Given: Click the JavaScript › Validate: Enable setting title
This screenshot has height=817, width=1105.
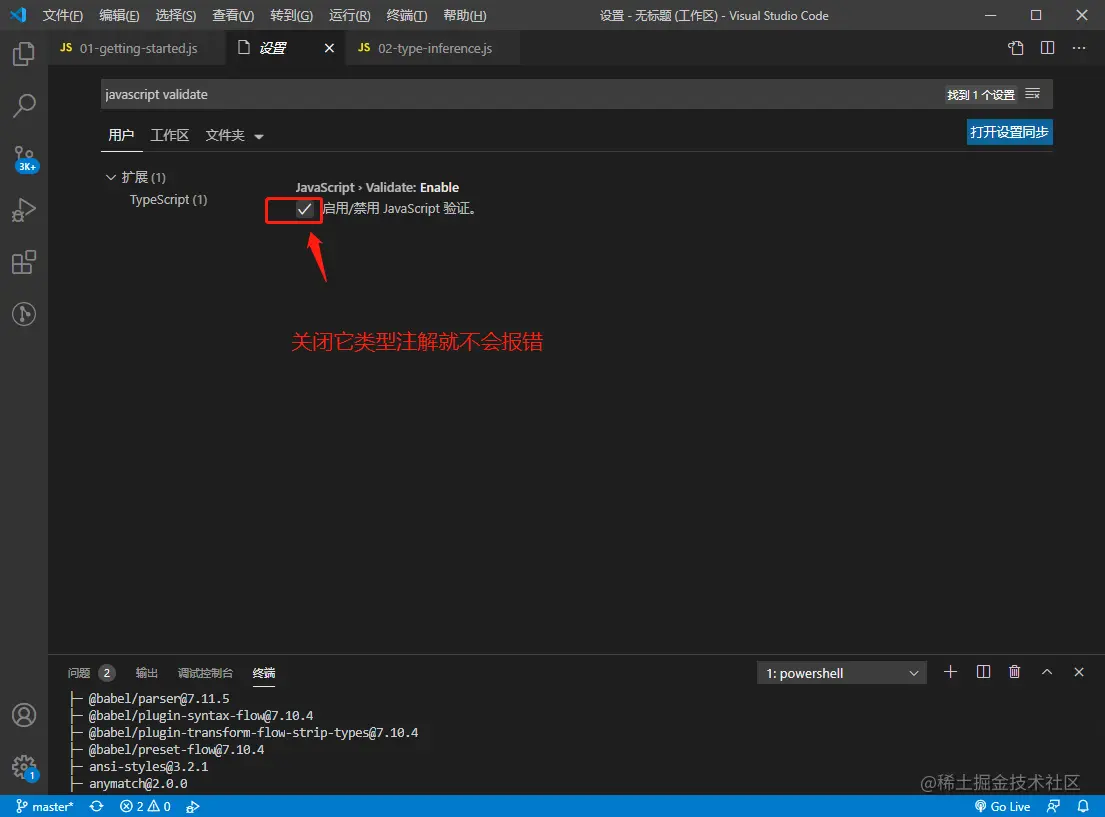Looking at the screenshot, I should click(x=377, y=187).
